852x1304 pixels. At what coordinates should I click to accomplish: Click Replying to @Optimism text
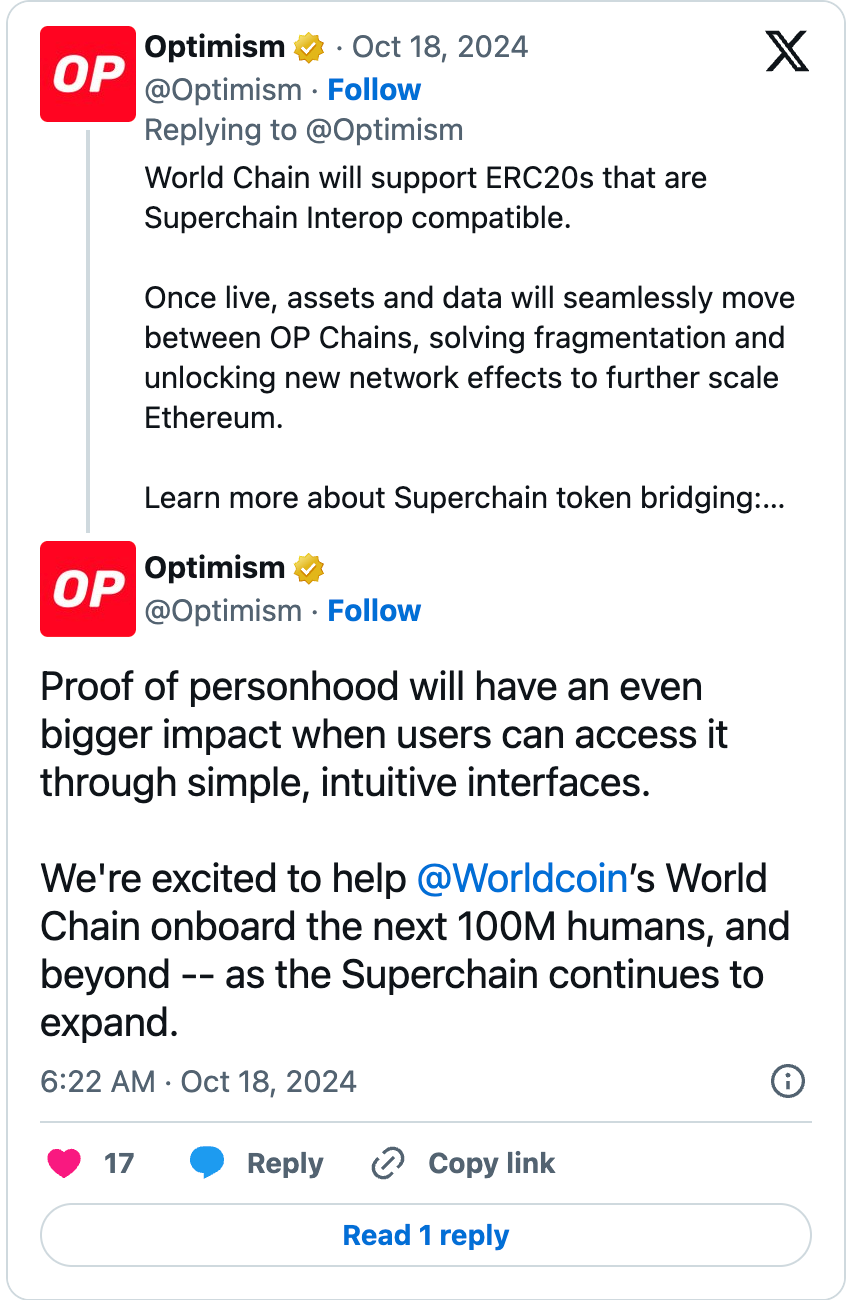[x=304, y=129]
